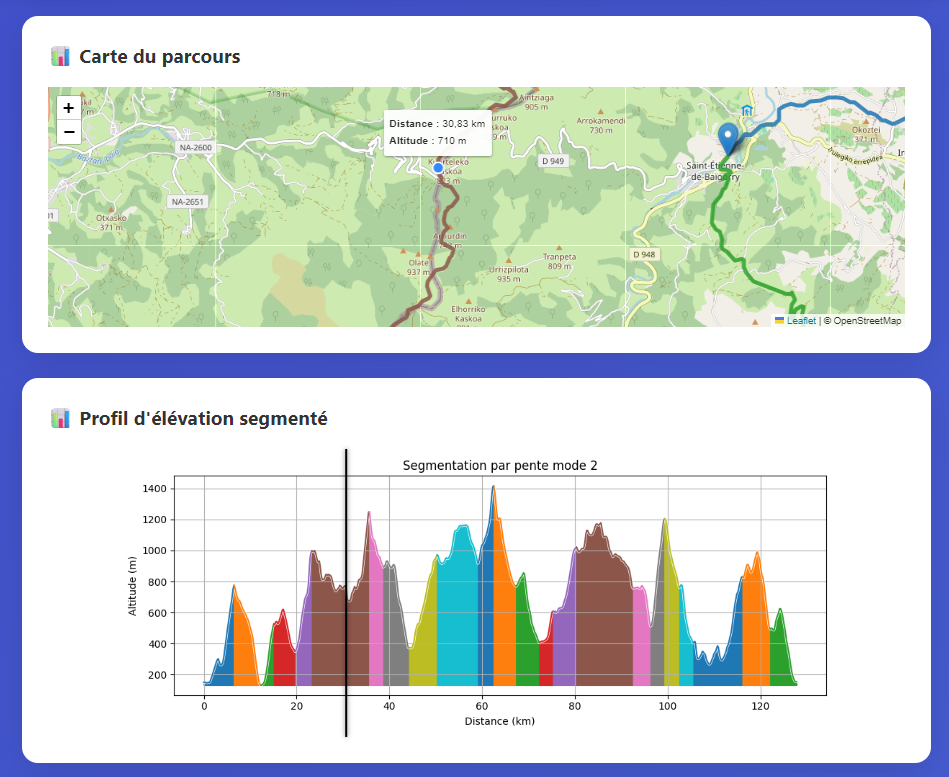The image size is (949, 777).
Task: Click the chart icon beside Carte du parcours
Action: pos(61,56)
